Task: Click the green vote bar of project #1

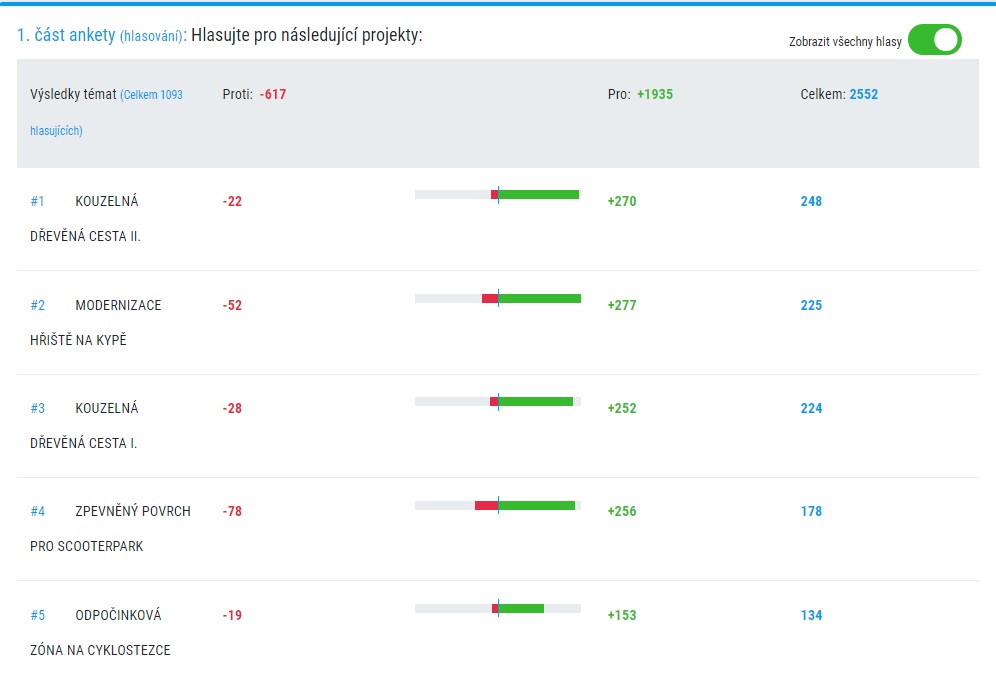Action: pos(539,194)
